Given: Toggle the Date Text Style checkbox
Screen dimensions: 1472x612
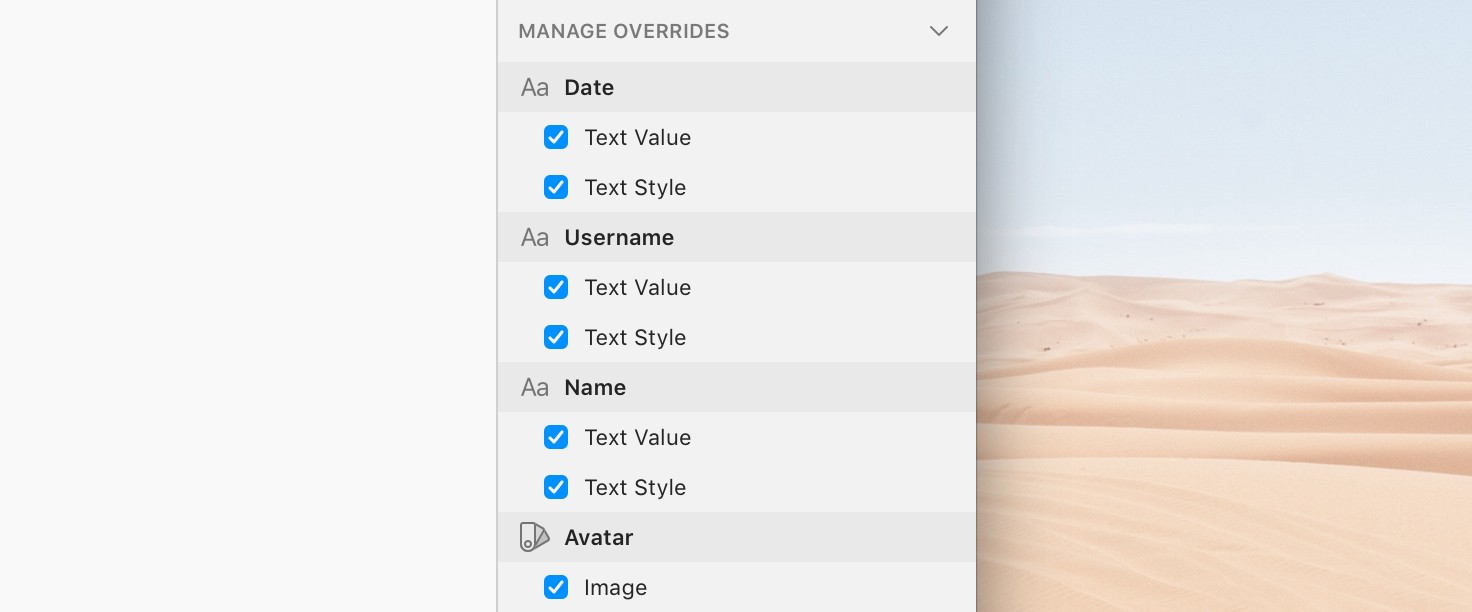Looking at the screenshot, I should click(556, 187).
